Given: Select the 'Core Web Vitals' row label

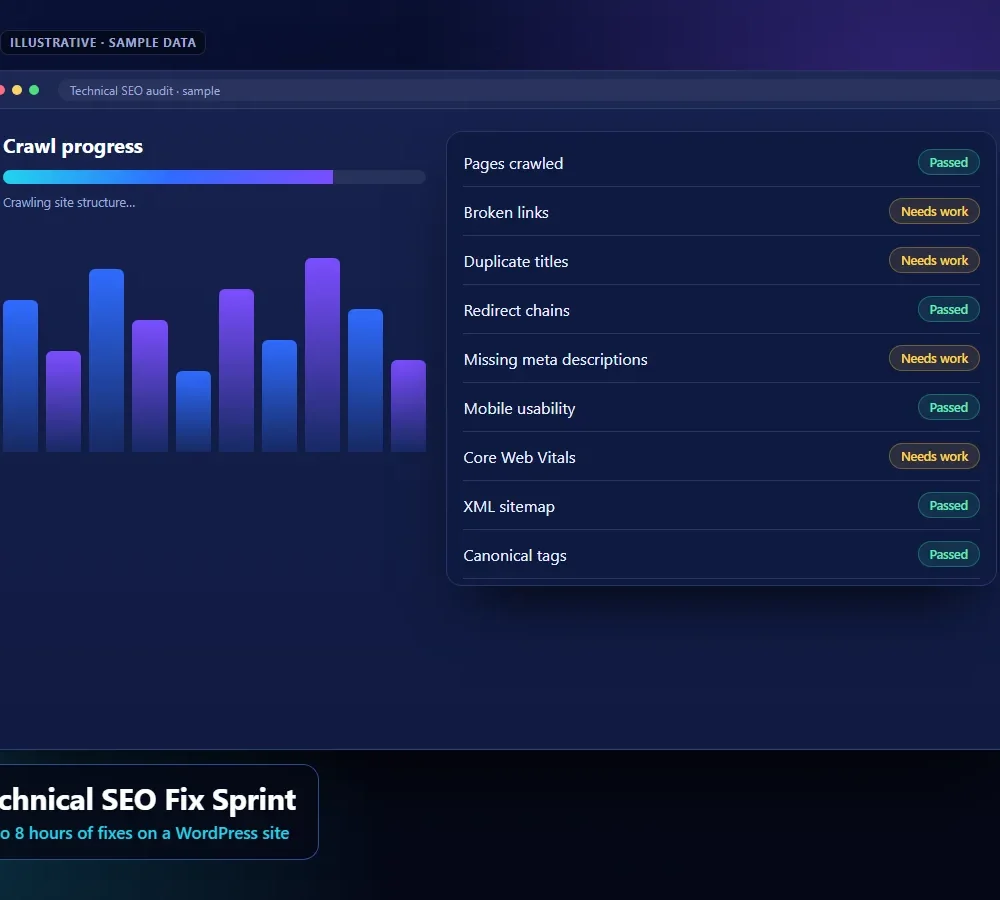Looking at the screenshot, I should click(x=519, y=458).
